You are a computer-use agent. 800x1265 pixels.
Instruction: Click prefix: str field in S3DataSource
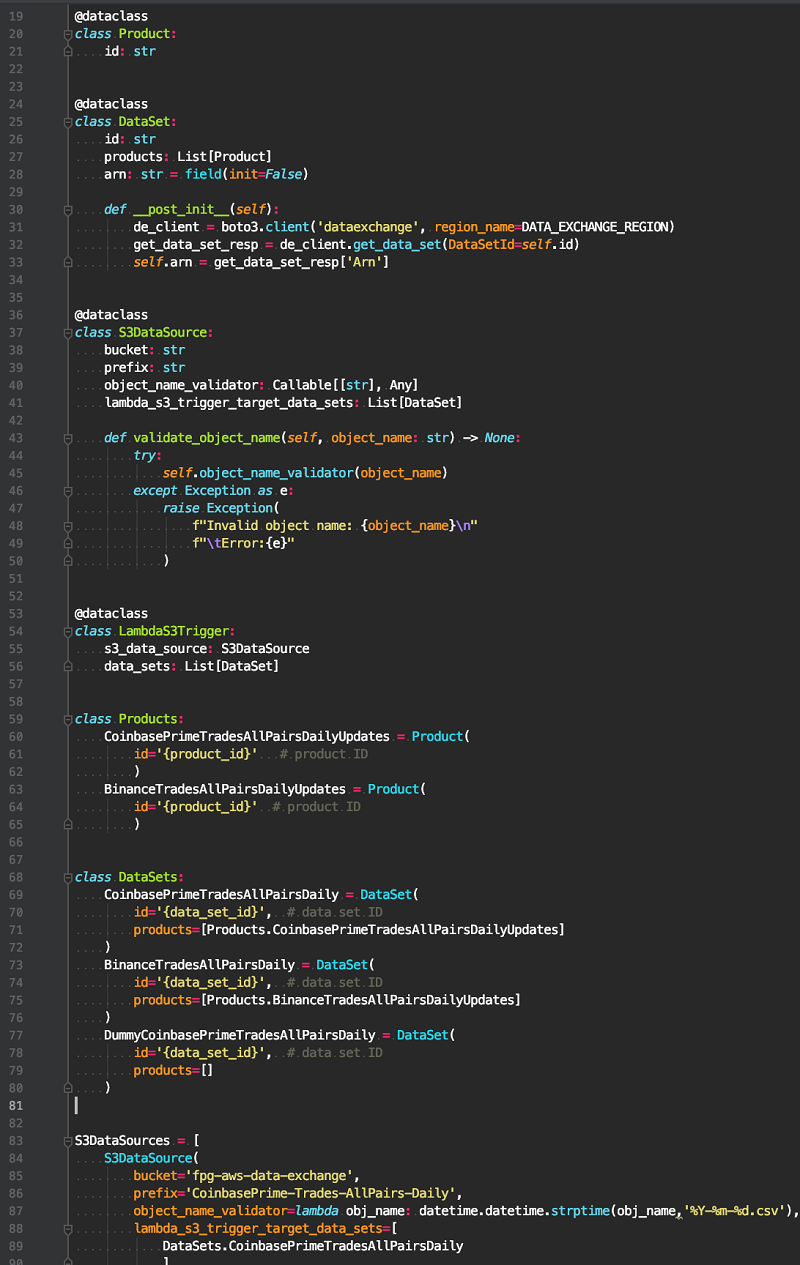(x=145, y=368)
